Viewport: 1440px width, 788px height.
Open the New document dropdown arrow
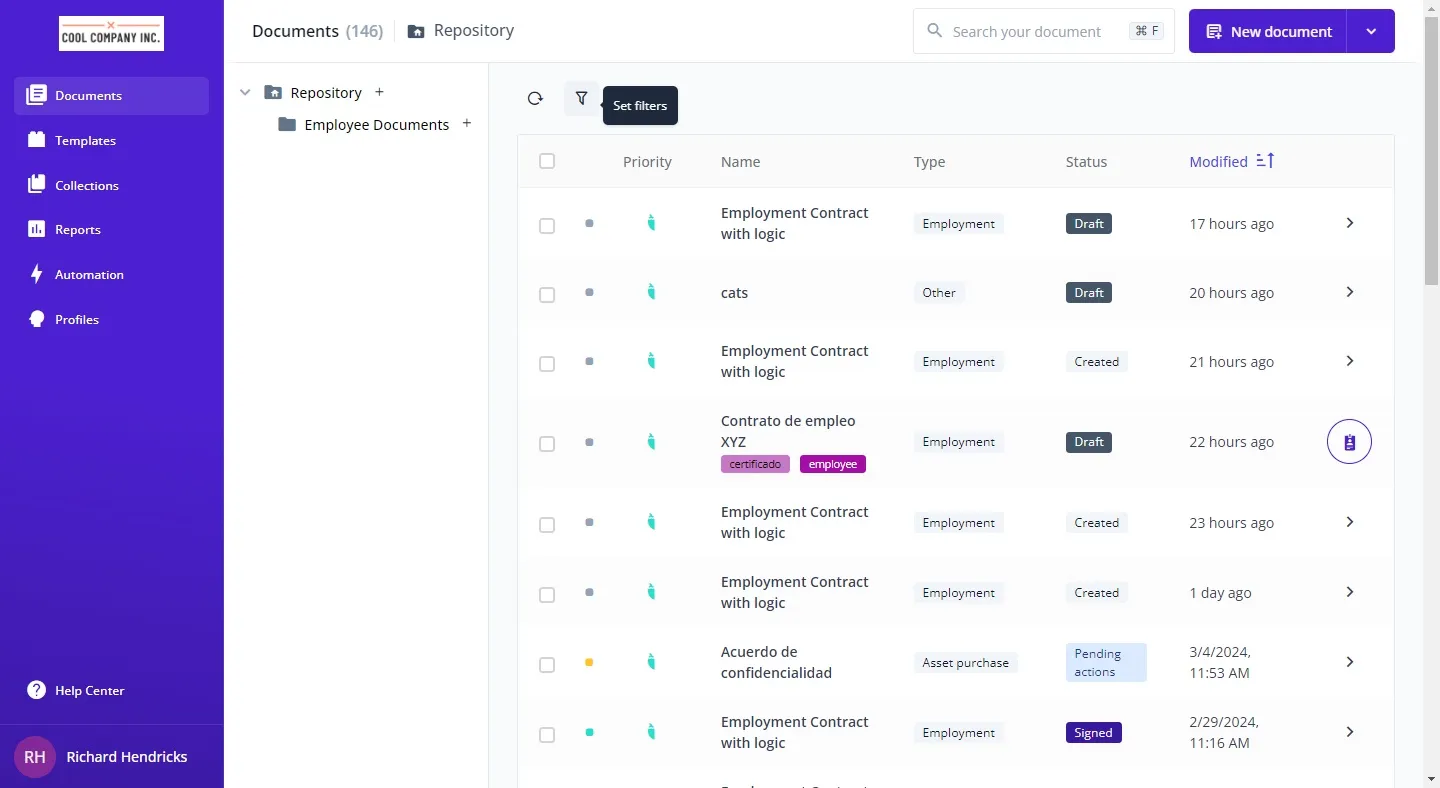1371,32
